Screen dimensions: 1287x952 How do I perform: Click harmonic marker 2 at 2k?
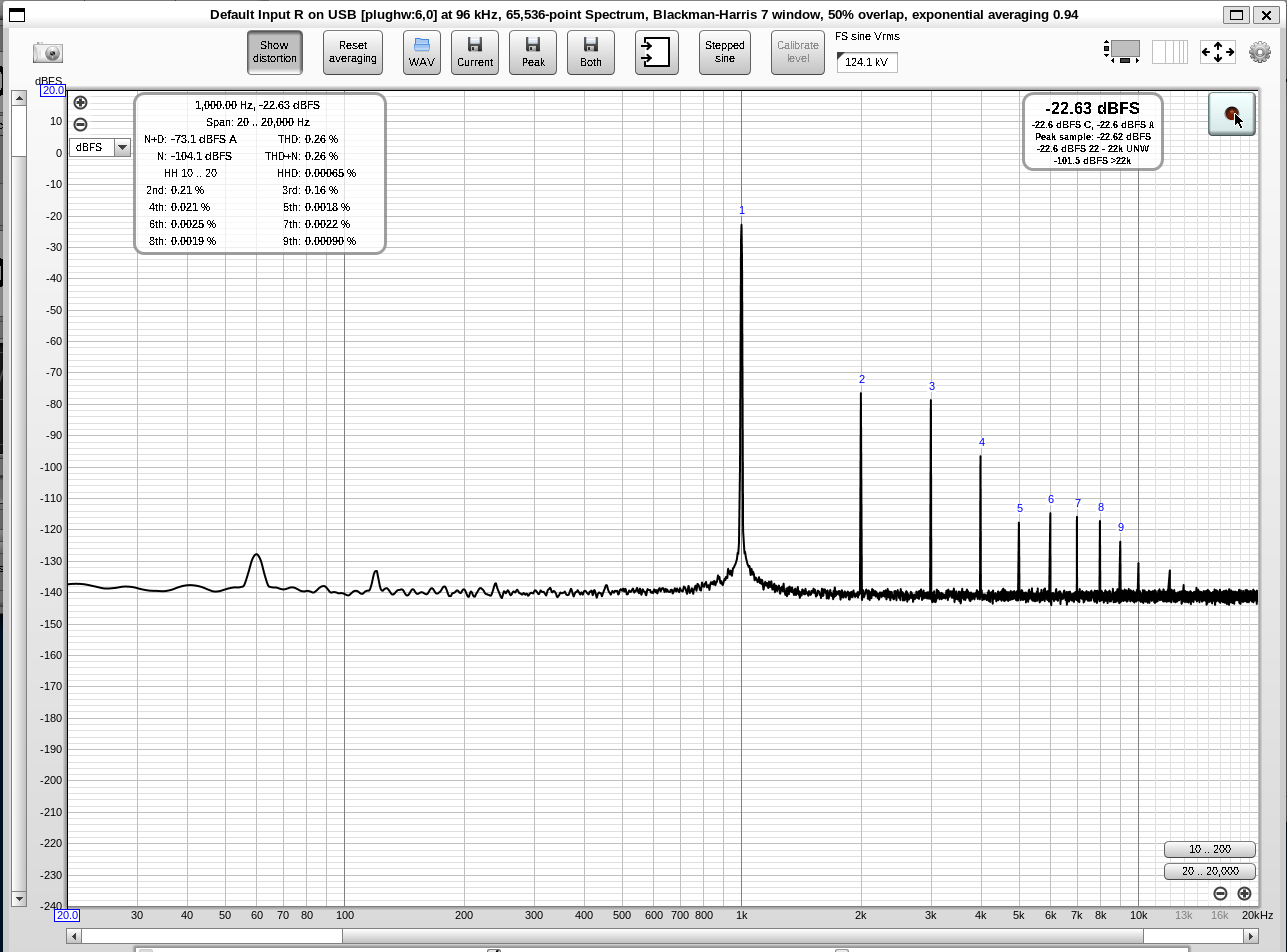(862, 379)
